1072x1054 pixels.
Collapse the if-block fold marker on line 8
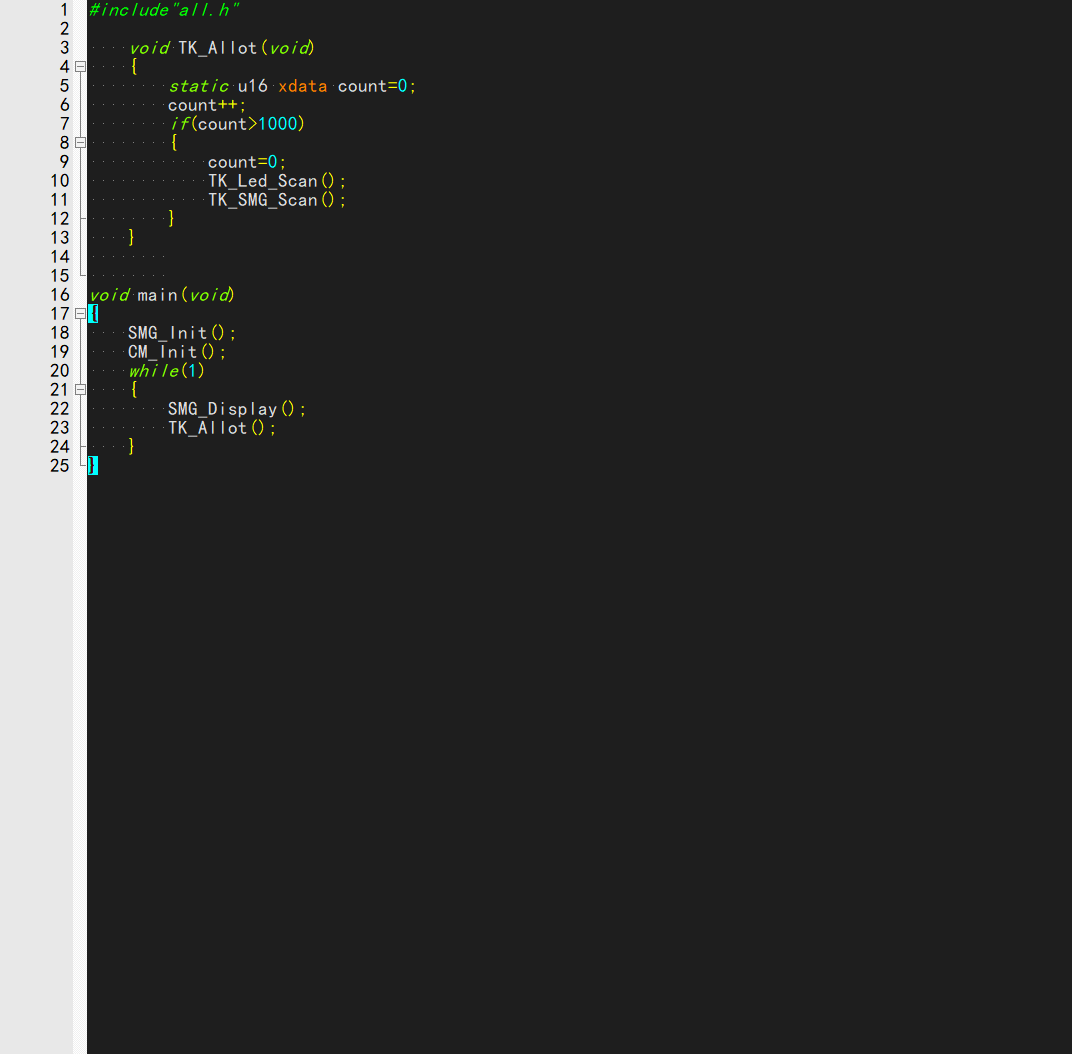(80, 143)
